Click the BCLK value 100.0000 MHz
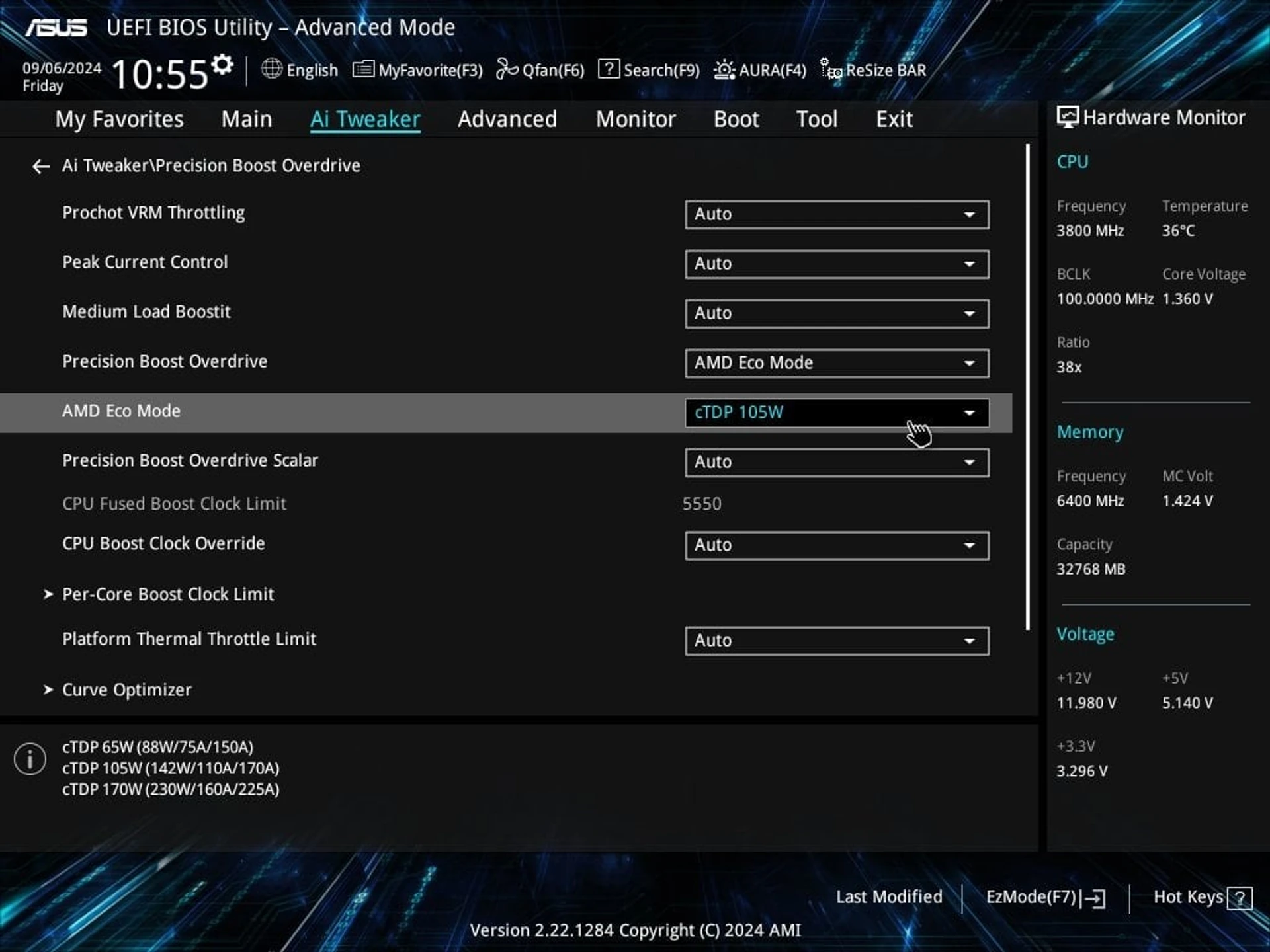This screenshot has width=1270, height=952. pos(1105,299)
